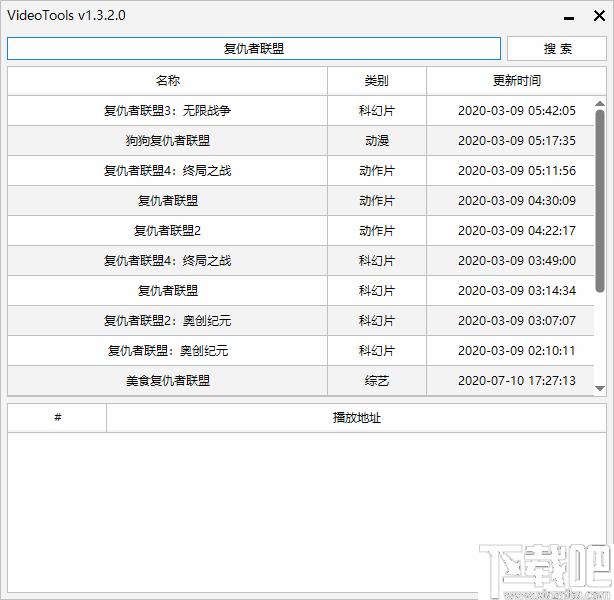Click the timestamp 2020-03-09 05:42:05
This screenshot has width=614, height=600.
click(516, 111)
